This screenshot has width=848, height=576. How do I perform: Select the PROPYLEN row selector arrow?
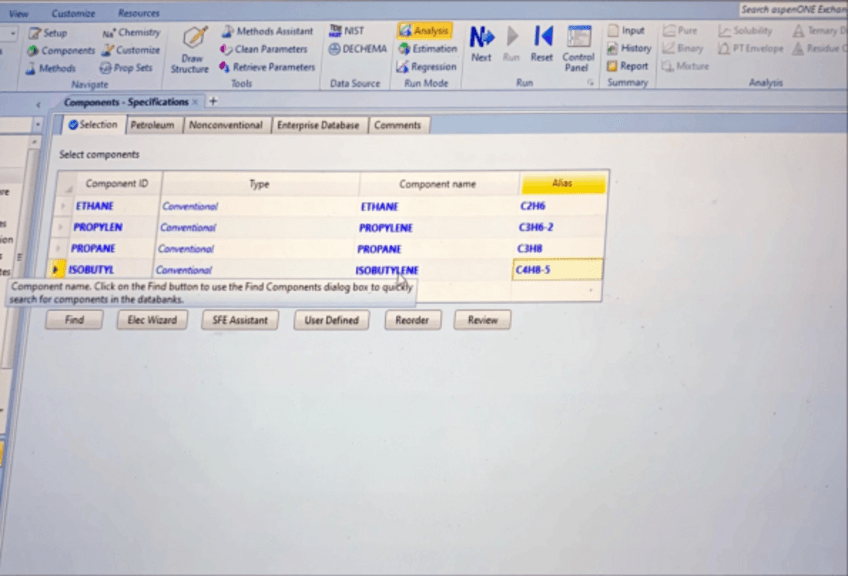61,227
